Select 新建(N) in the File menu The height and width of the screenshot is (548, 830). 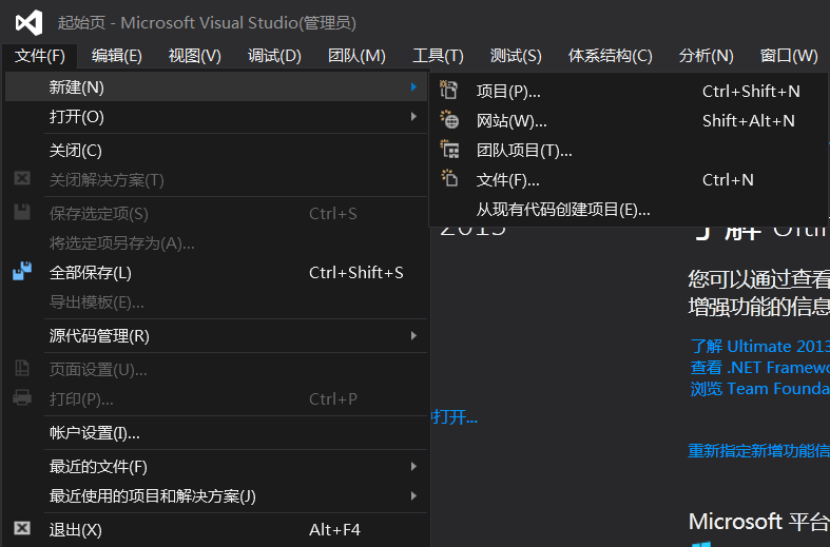click(216, 87)
